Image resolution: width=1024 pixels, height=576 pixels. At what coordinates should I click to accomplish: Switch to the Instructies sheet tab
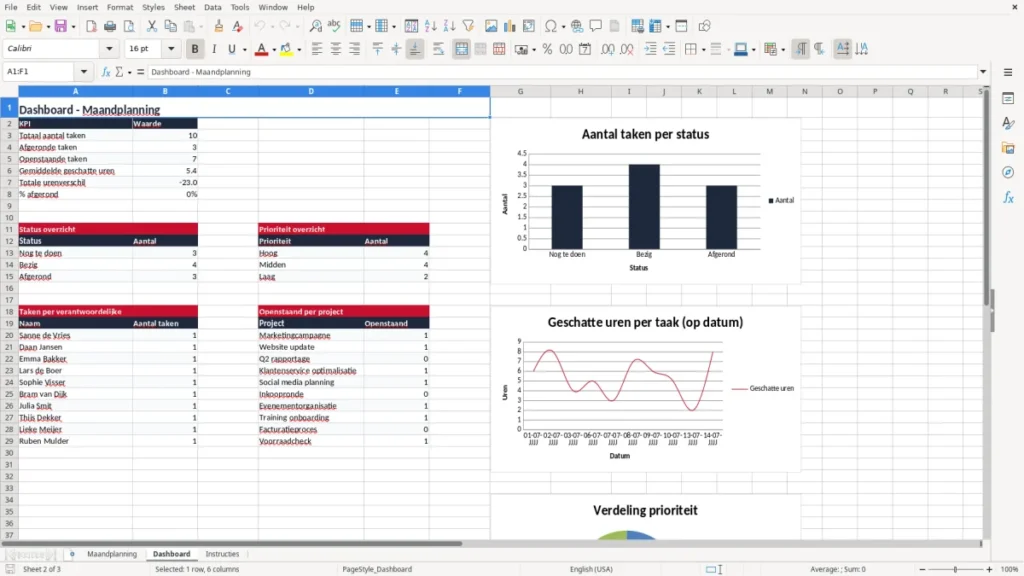click(222, 554)
